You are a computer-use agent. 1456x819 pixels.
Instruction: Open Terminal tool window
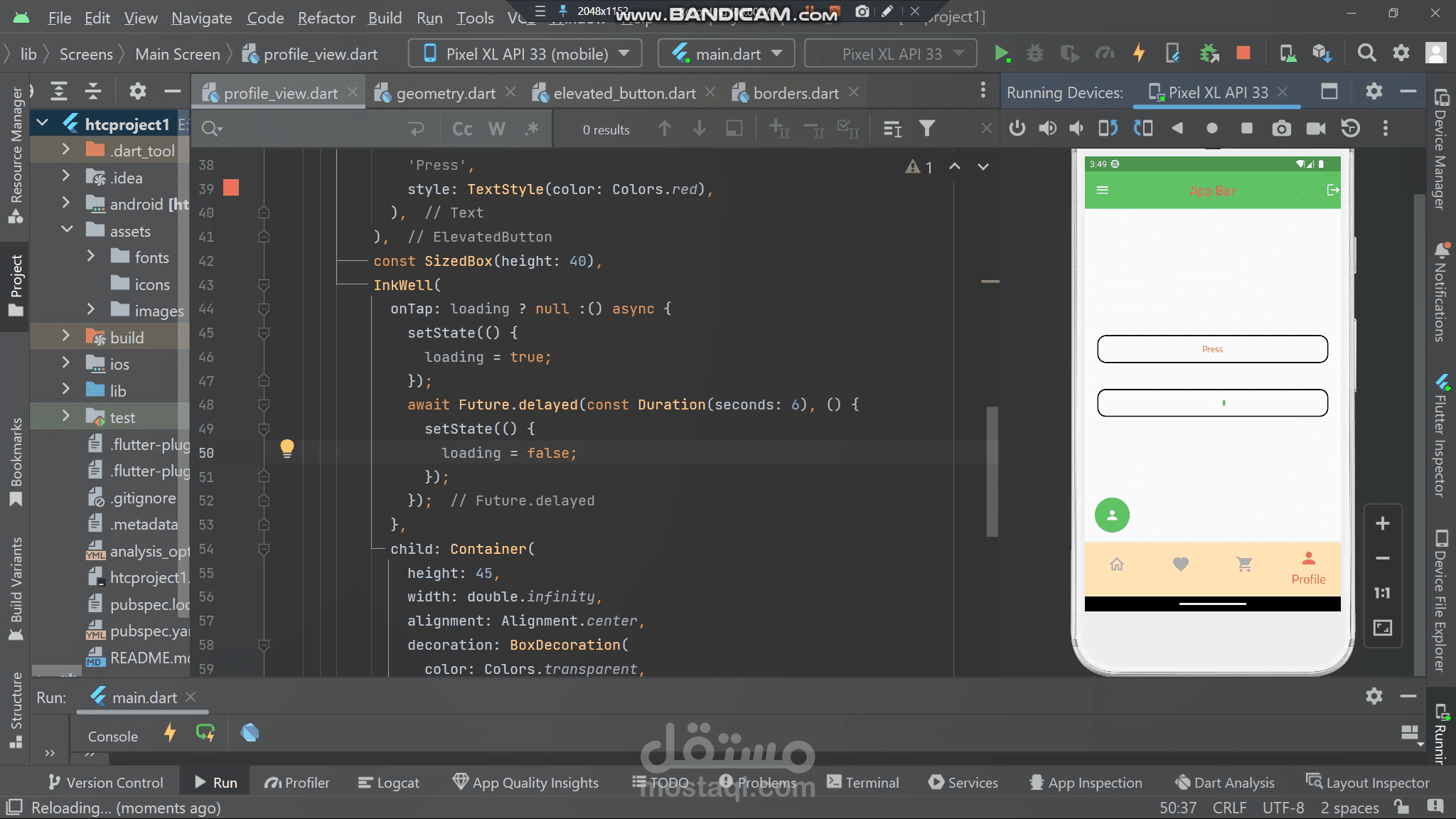(x=863, y=782)
